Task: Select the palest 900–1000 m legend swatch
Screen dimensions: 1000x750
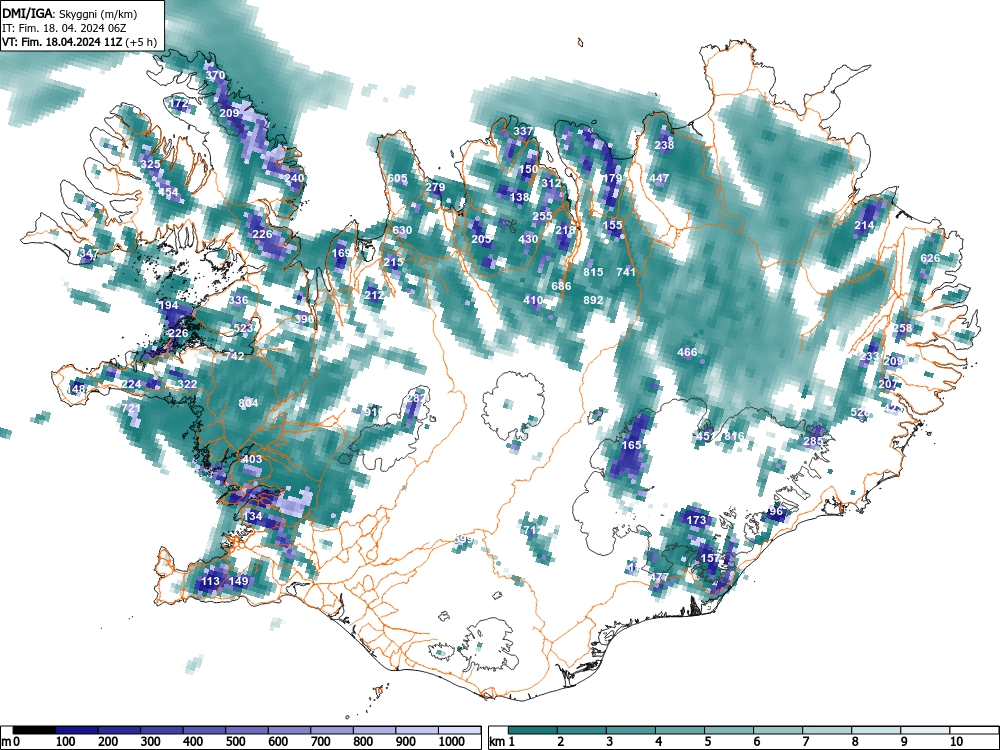Action: (x=417, y=730)
